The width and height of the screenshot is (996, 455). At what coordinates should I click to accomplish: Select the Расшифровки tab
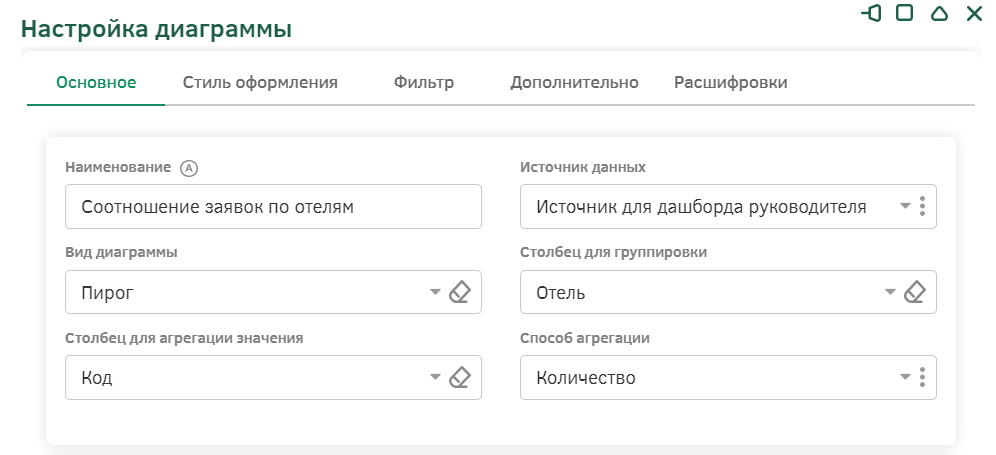[730, 83]
